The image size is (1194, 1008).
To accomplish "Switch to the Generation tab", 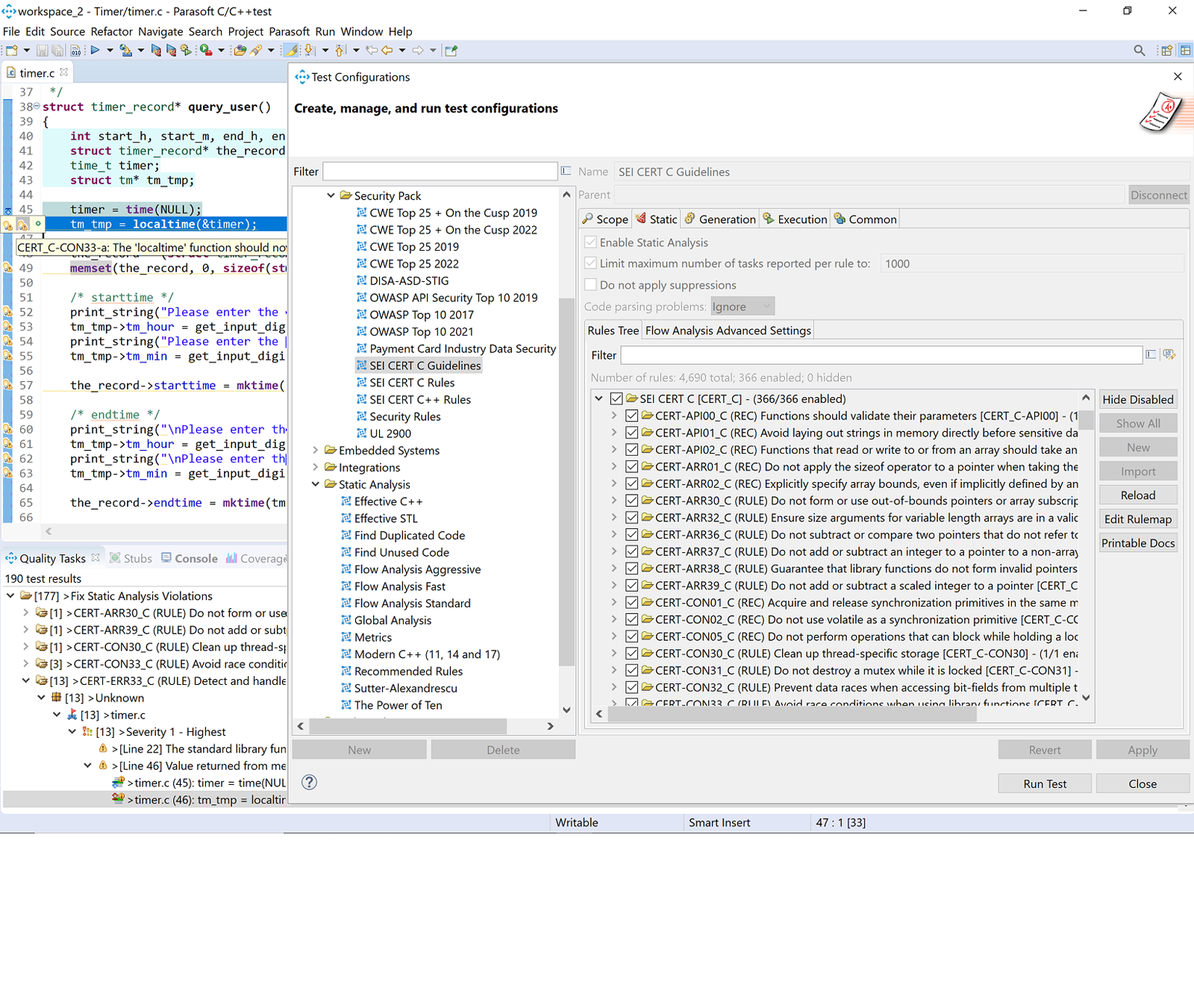I will [x=720, y=219].
